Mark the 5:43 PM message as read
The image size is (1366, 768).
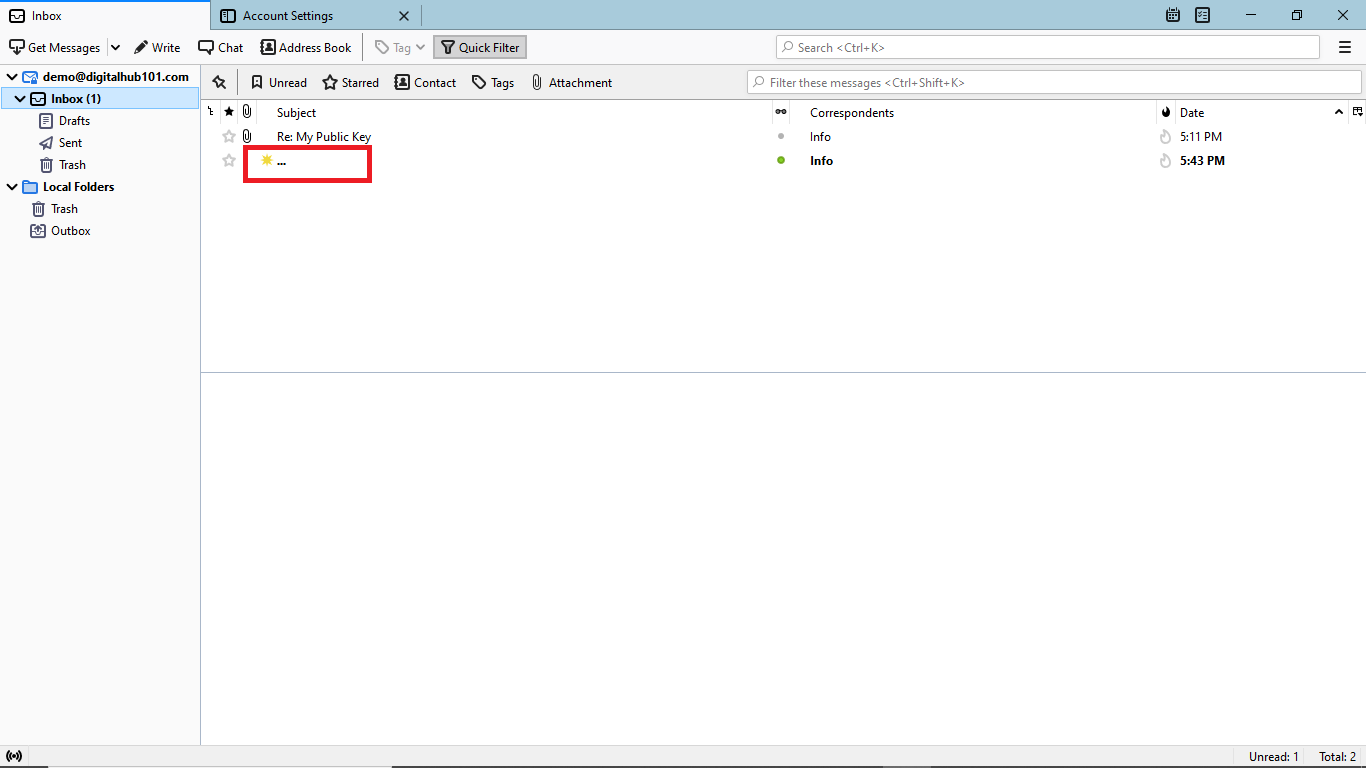(781, 160)
